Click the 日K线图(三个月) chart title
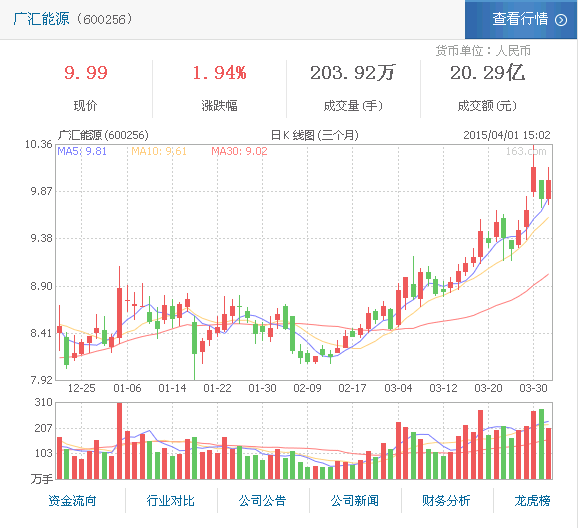The image size is (578, 528). [314, 135]
